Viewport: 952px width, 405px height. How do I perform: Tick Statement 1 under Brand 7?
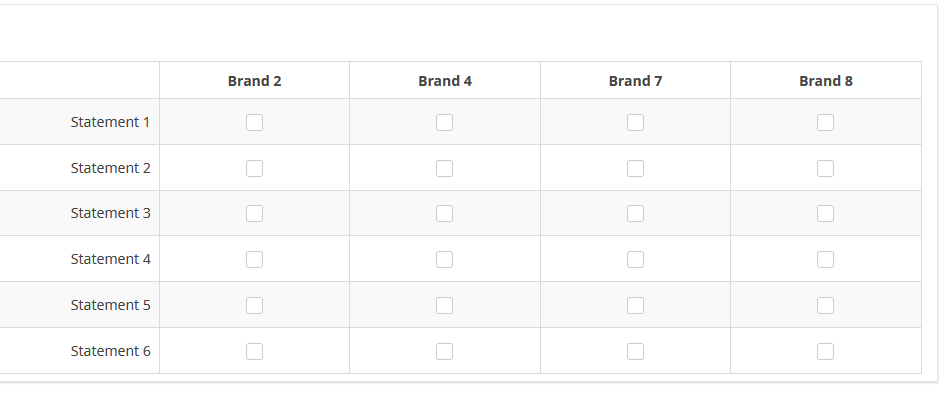click(635, 122)
